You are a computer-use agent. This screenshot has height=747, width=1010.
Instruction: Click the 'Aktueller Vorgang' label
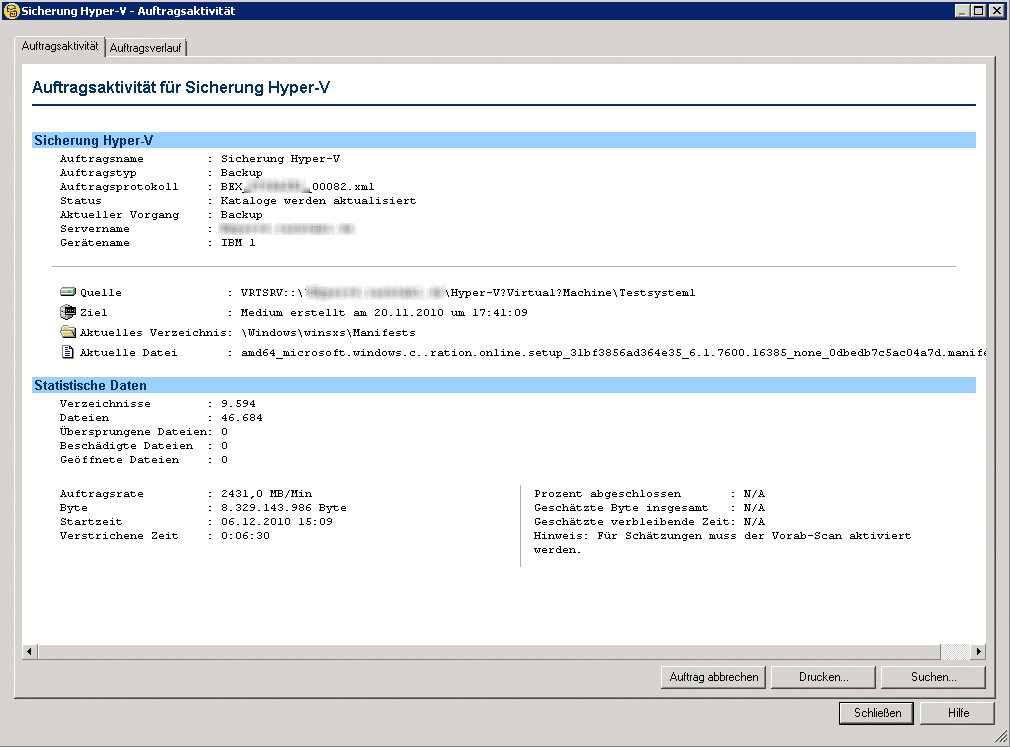tap(119, 215)
